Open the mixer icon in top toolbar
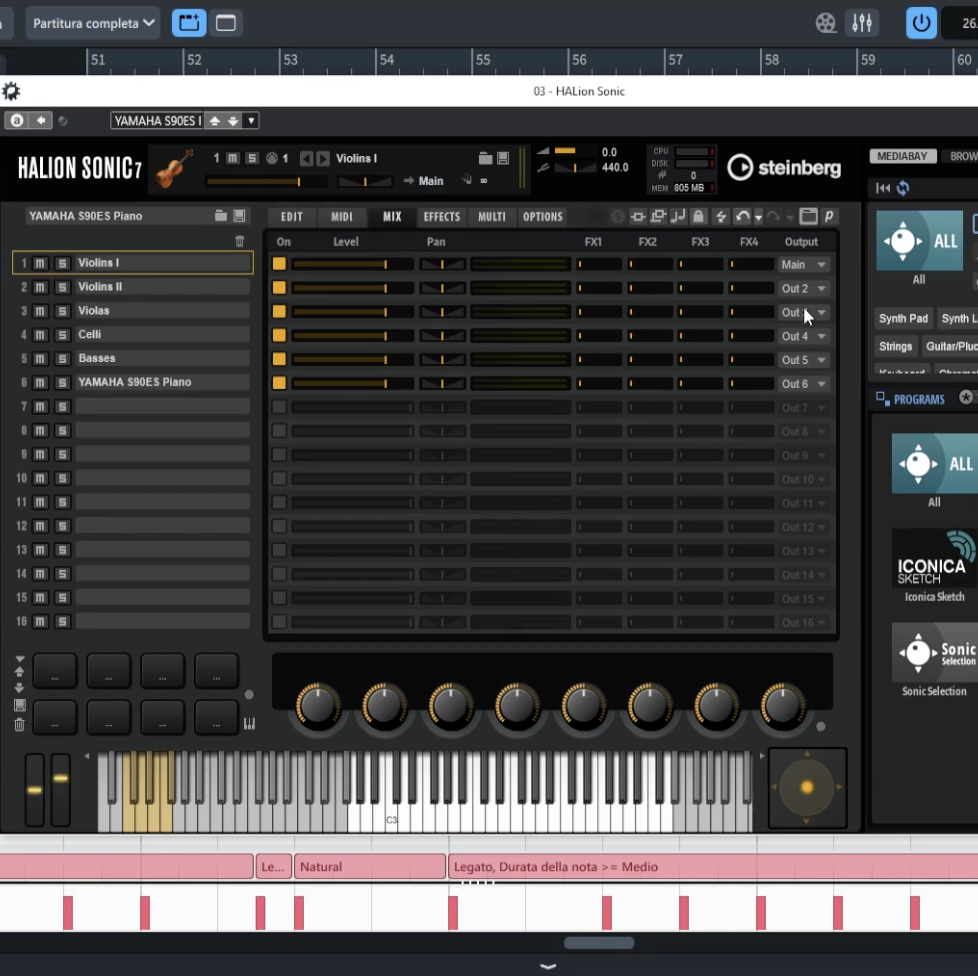 [862, 23]
